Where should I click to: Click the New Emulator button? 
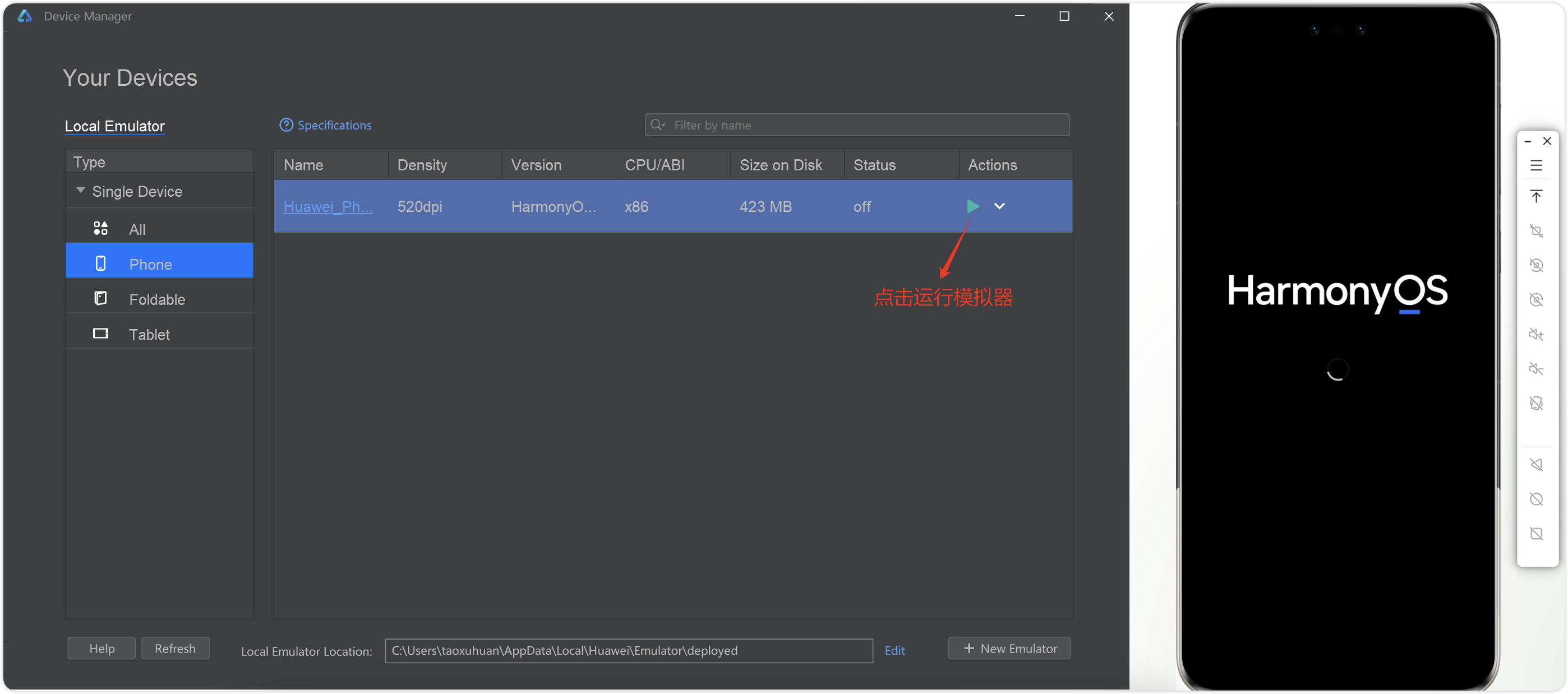pyautogui.click(x=1009, y=649)
